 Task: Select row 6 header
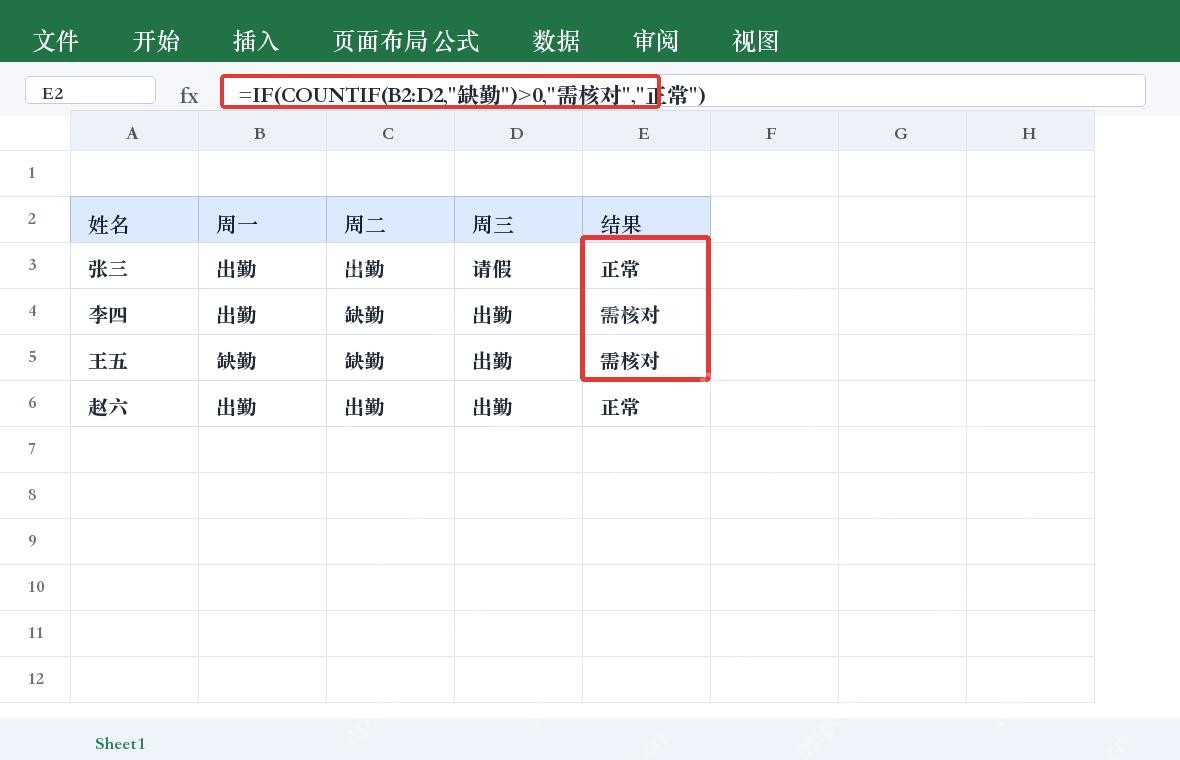(35, 403)
